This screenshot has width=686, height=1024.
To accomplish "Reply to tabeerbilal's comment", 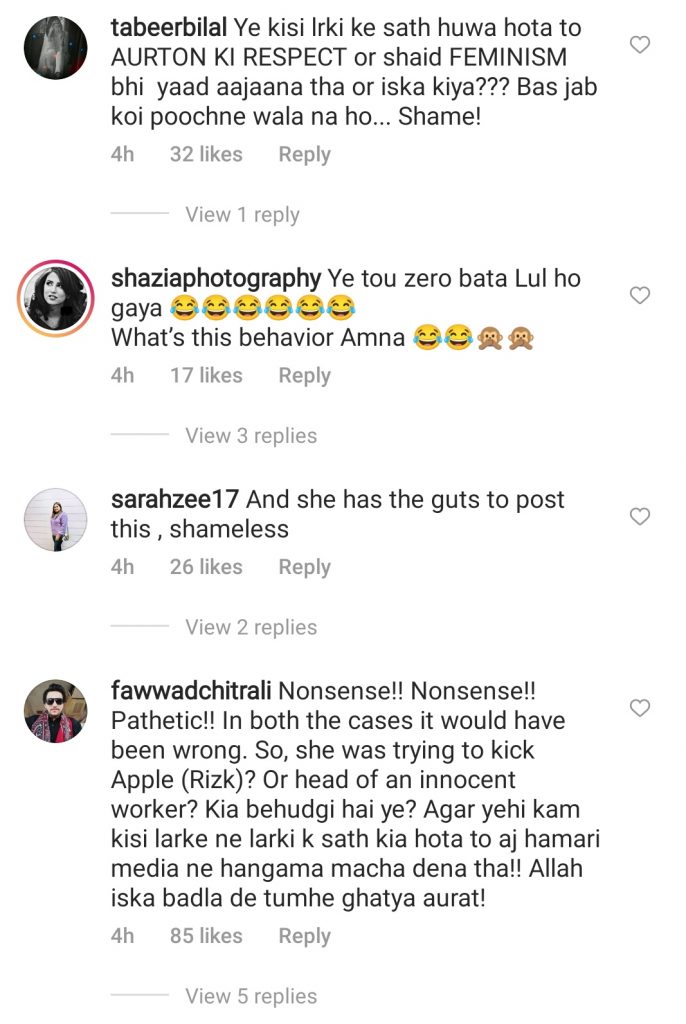I will click(x=304, y=154).
